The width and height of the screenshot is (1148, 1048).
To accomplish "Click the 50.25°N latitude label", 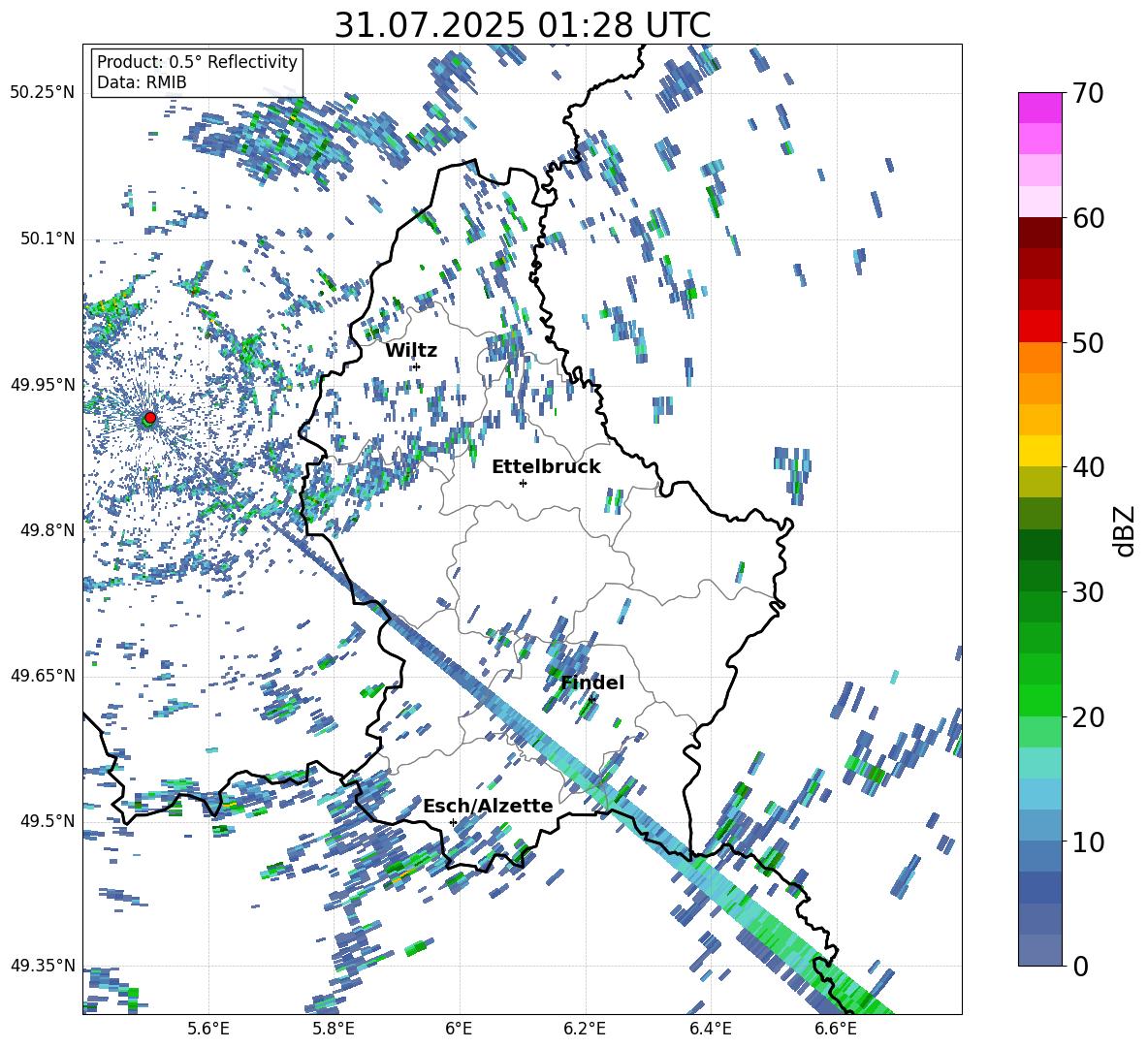I will pos(43,93).
